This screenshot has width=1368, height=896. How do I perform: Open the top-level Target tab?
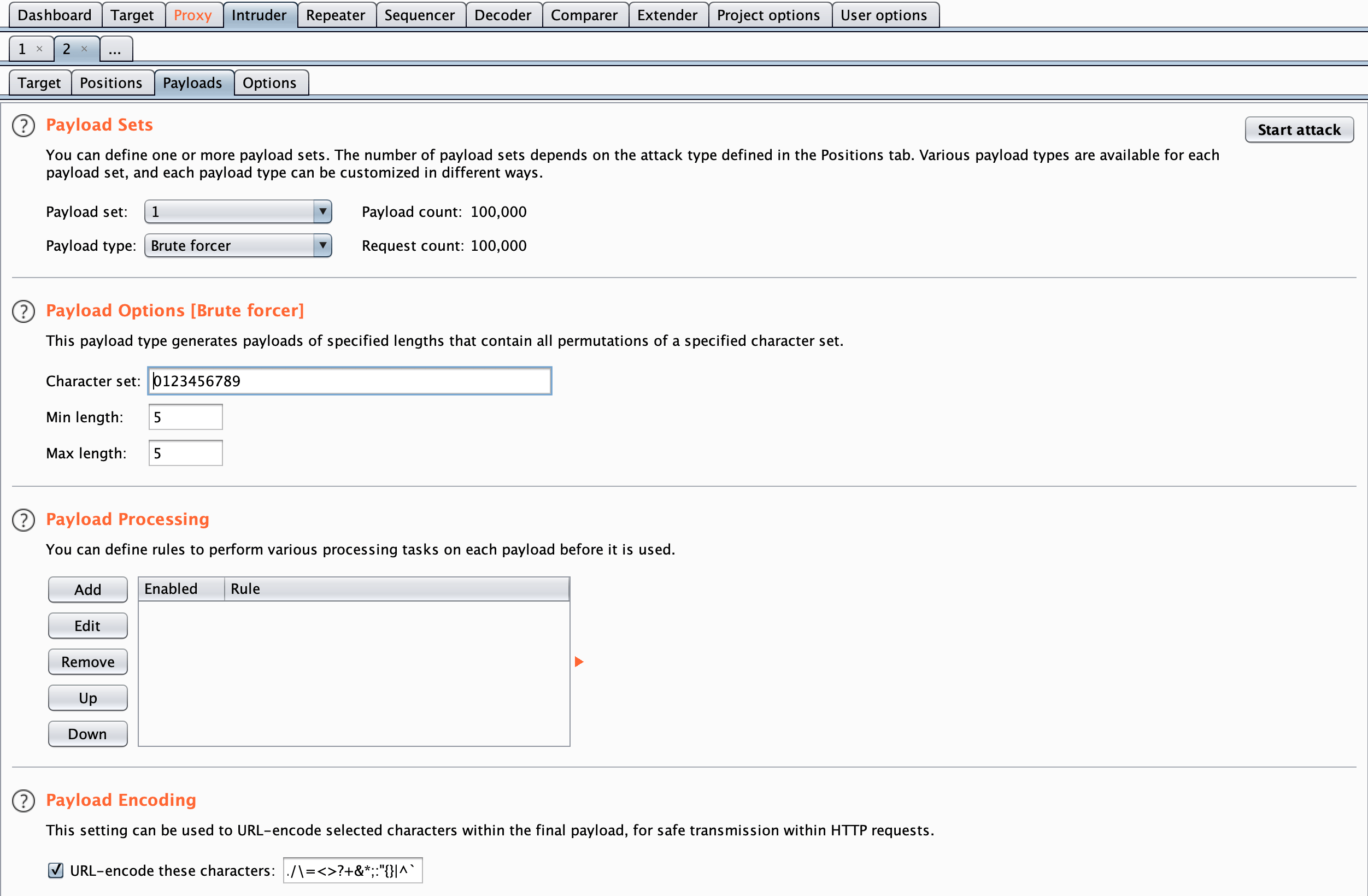(x=133, y=15)
